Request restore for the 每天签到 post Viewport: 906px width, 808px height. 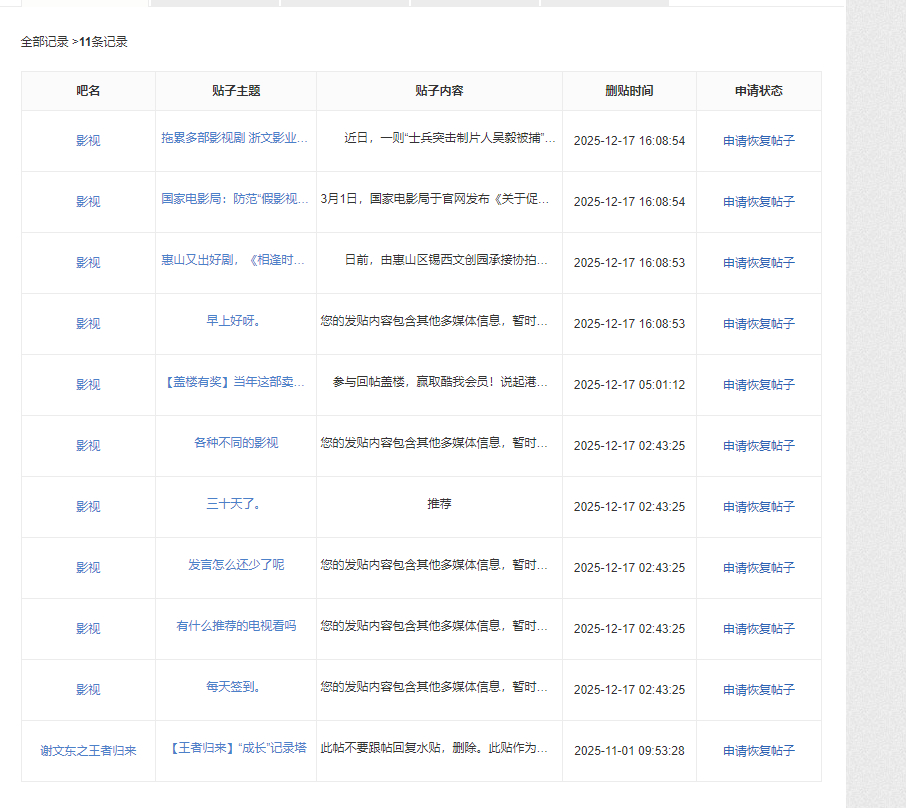pyautogui.click(x=758, y=690)
